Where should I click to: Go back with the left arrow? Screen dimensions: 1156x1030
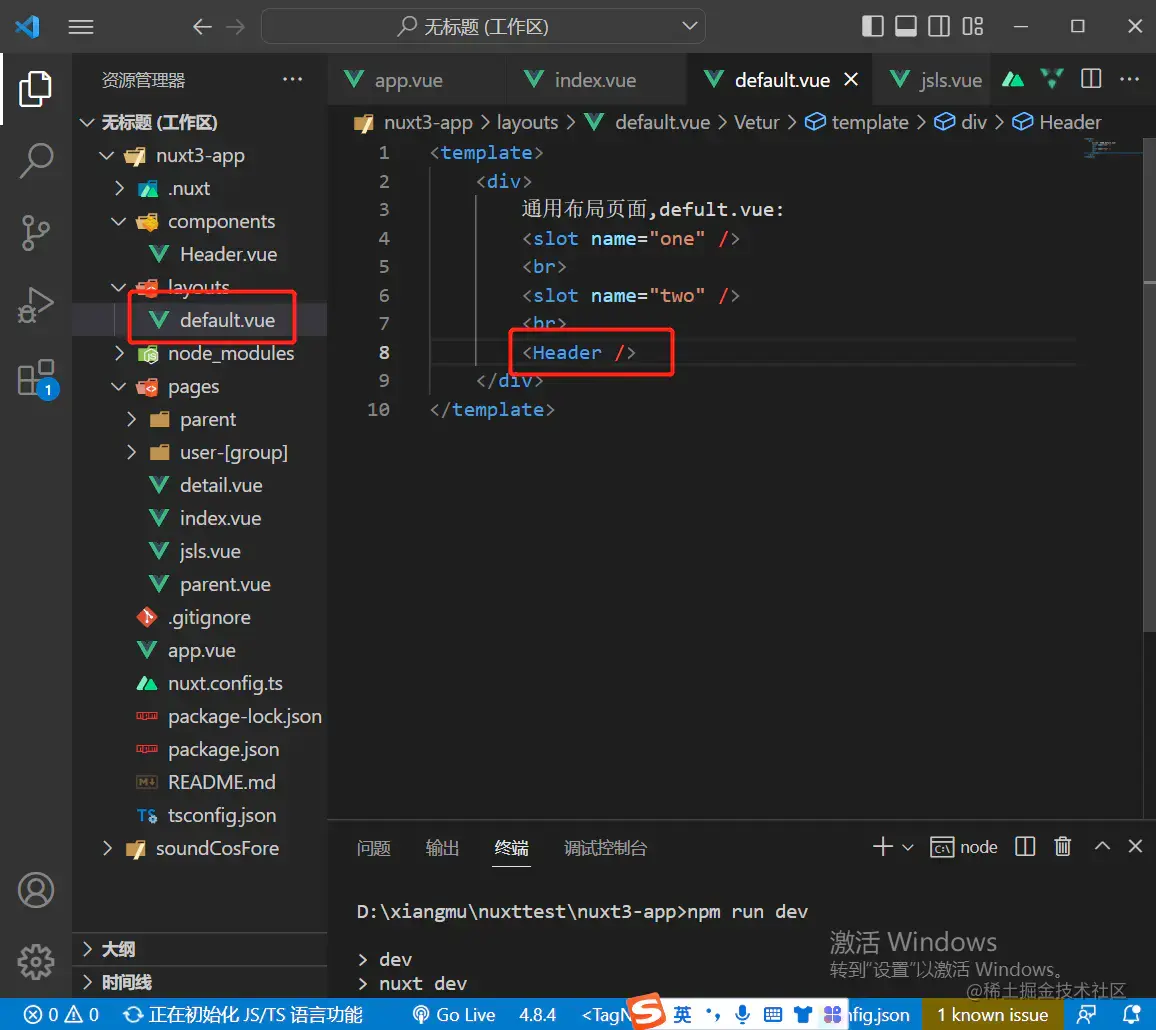(x=202, y=27)
